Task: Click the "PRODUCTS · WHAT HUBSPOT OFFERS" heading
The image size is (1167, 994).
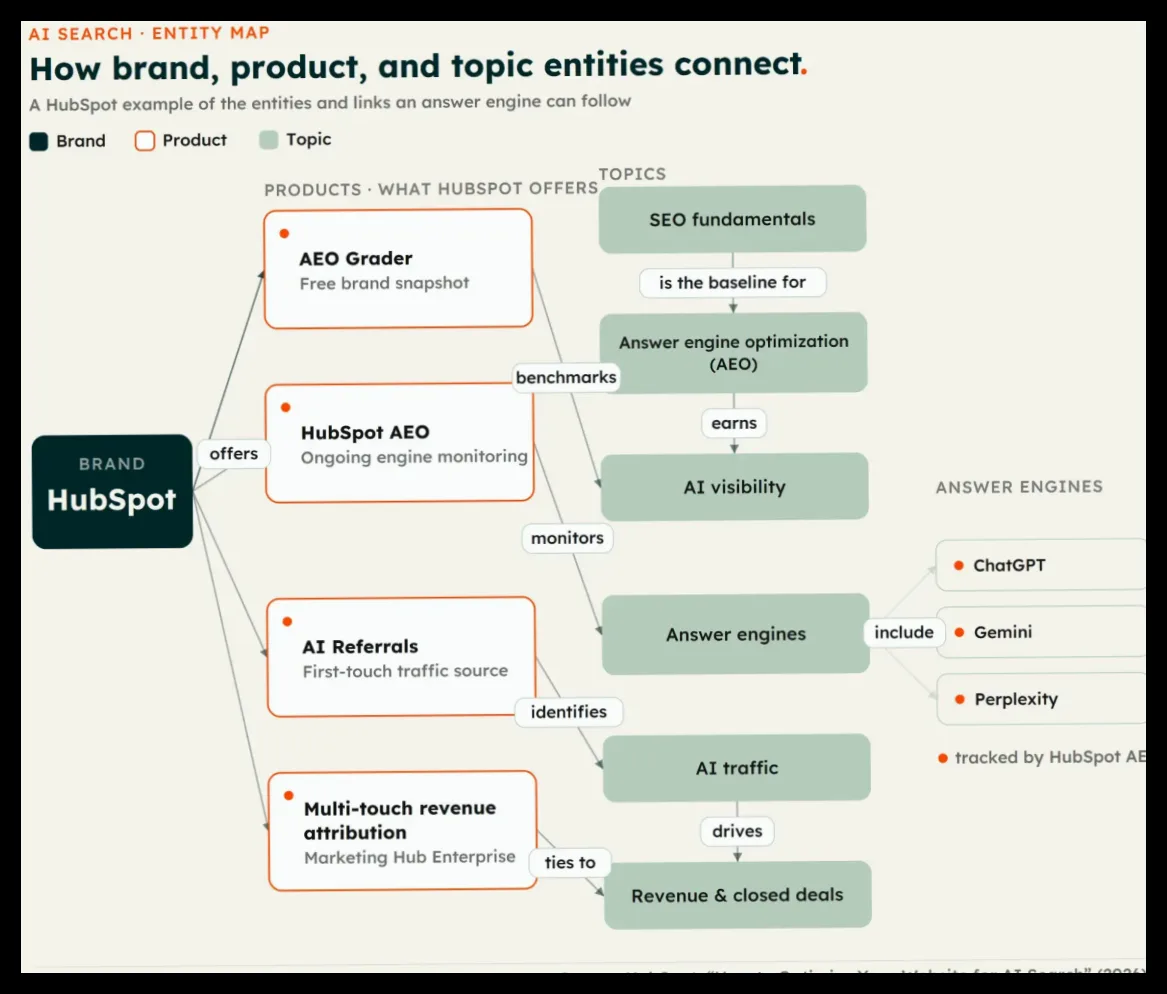Action: coord(432,189)
